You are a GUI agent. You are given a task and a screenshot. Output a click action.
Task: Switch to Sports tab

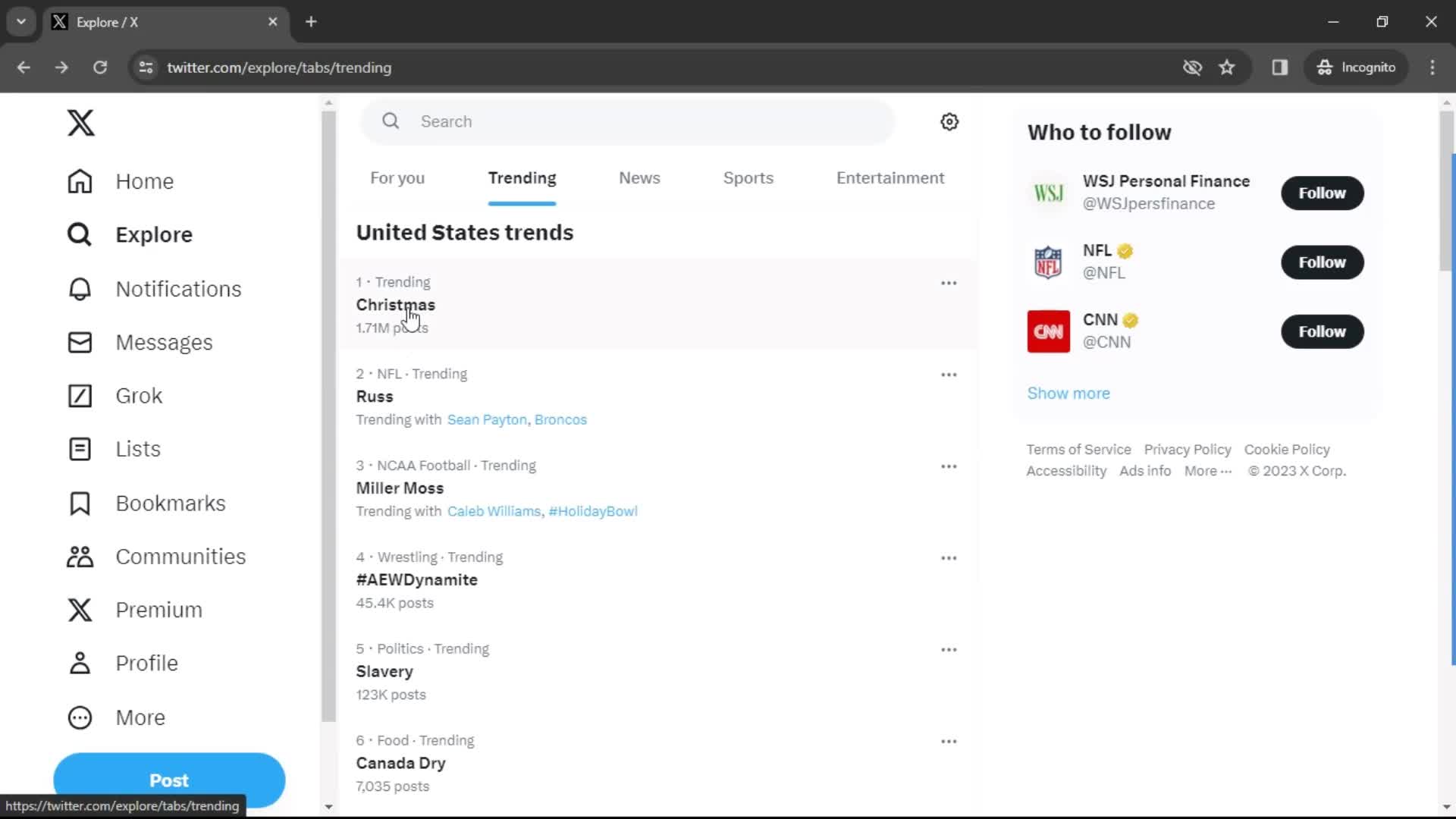(x=748, y=178)
